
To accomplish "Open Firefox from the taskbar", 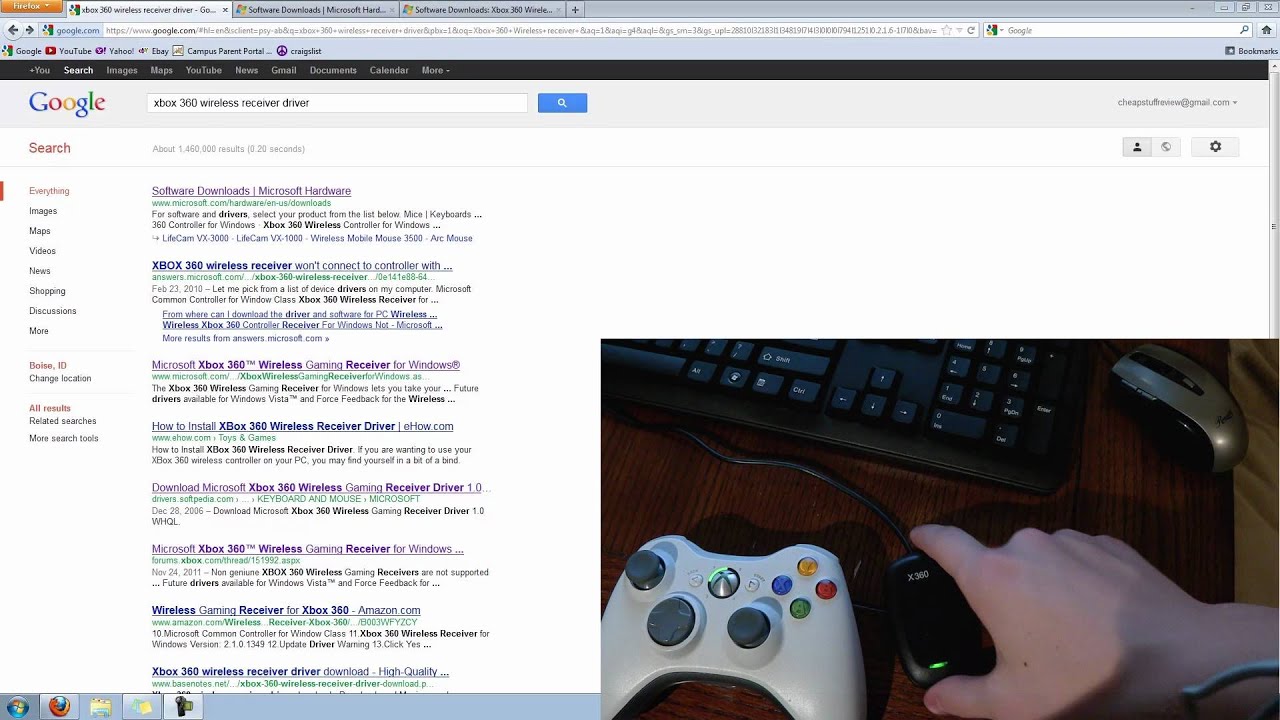I will coord(59,707).
